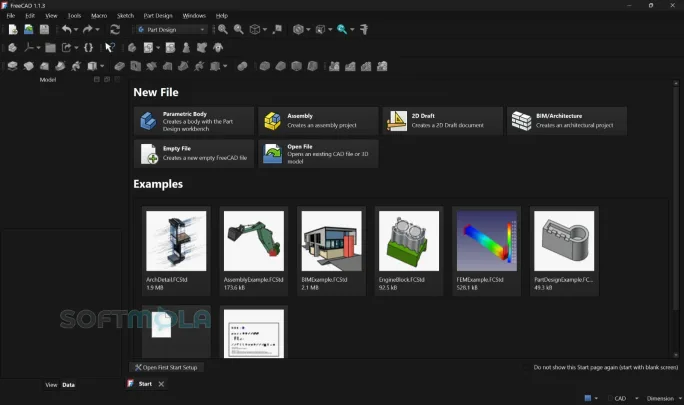Select the Fillet tool icon
This screenshot has width=684, height=405.
[264, 66]
